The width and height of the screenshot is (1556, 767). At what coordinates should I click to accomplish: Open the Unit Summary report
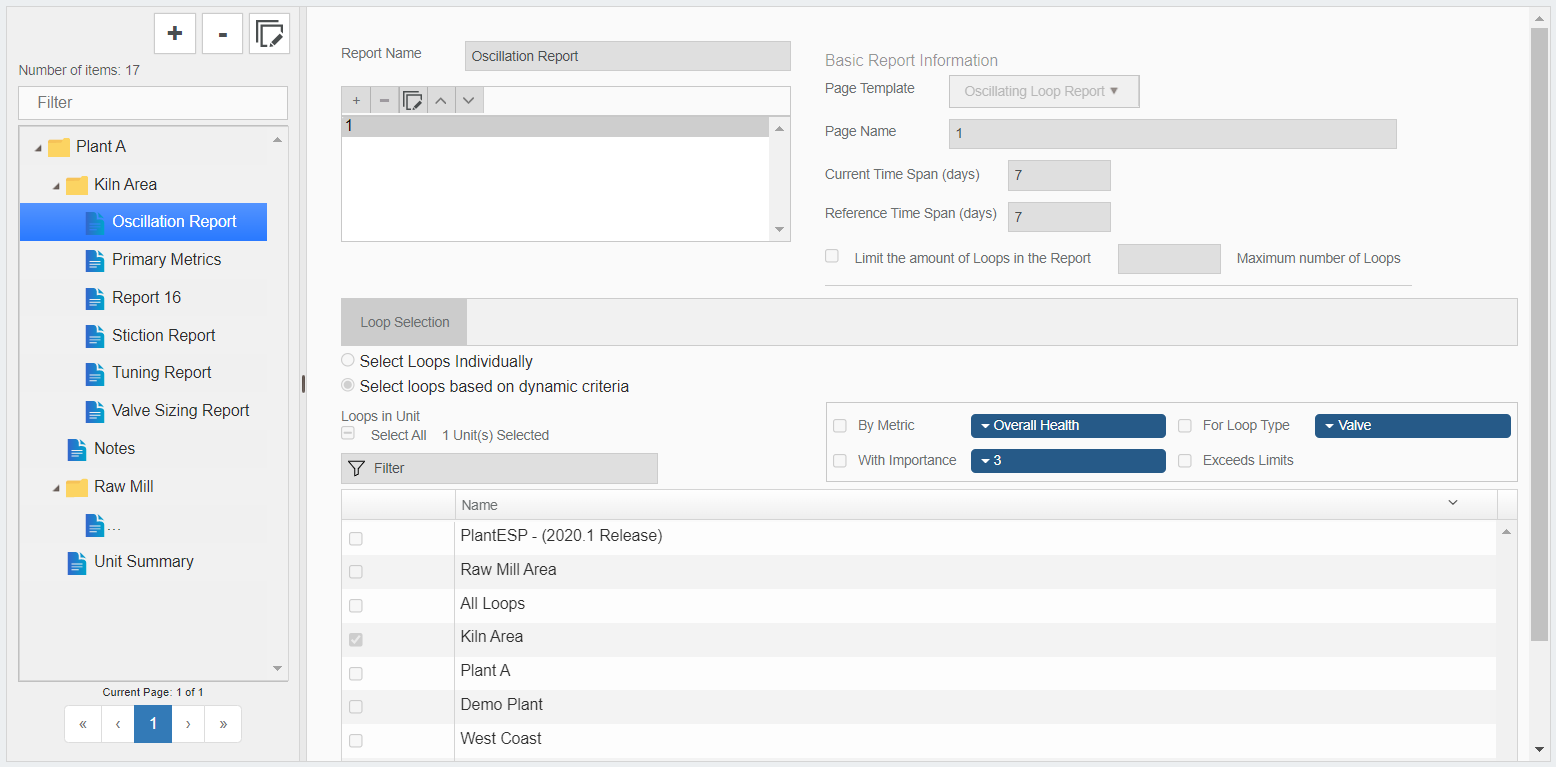coord(144,562)
